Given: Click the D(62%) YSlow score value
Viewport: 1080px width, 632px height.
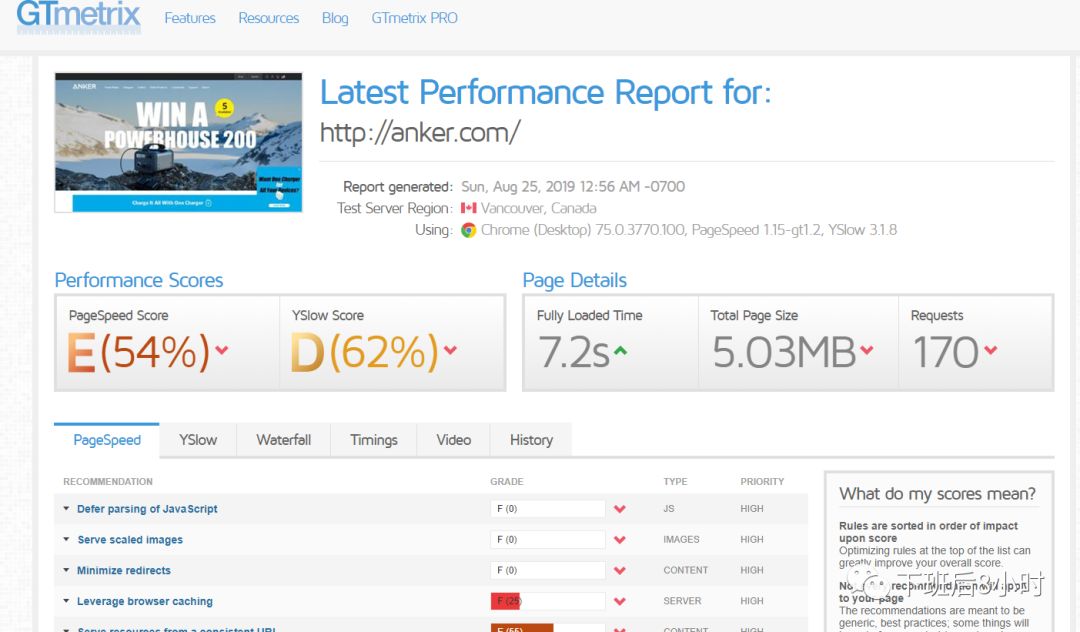Looking at the screenshot, I should [364, 352].
